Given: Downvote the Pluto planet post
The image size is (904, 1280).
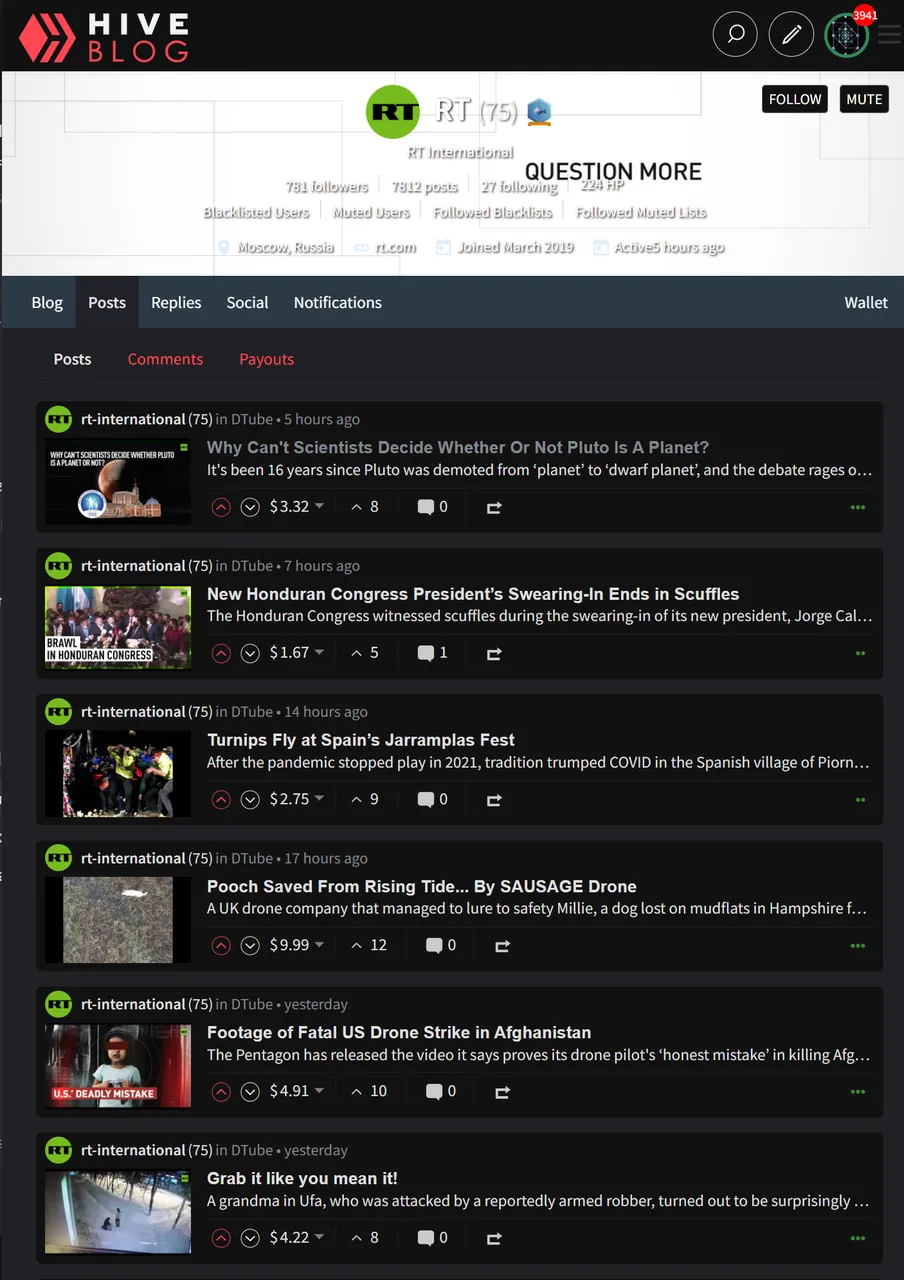Looking at the screenshot, I should click(250, 507).
